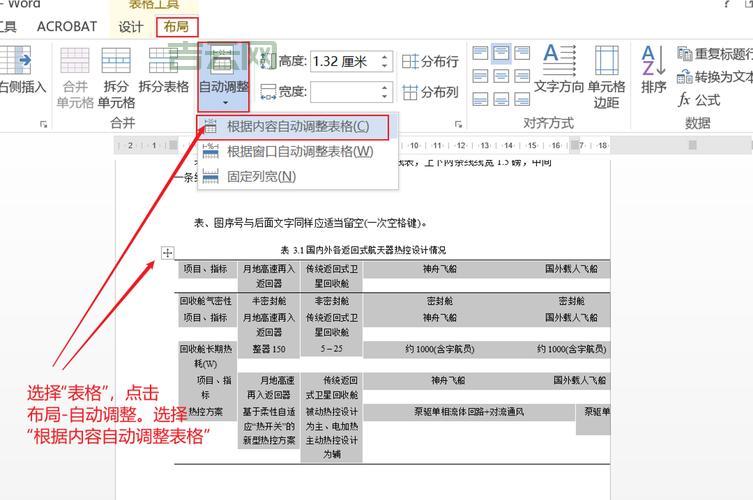Click table caption 表 3.1 text
Viewport: 753px width, 500px height.
click(363, 250)
